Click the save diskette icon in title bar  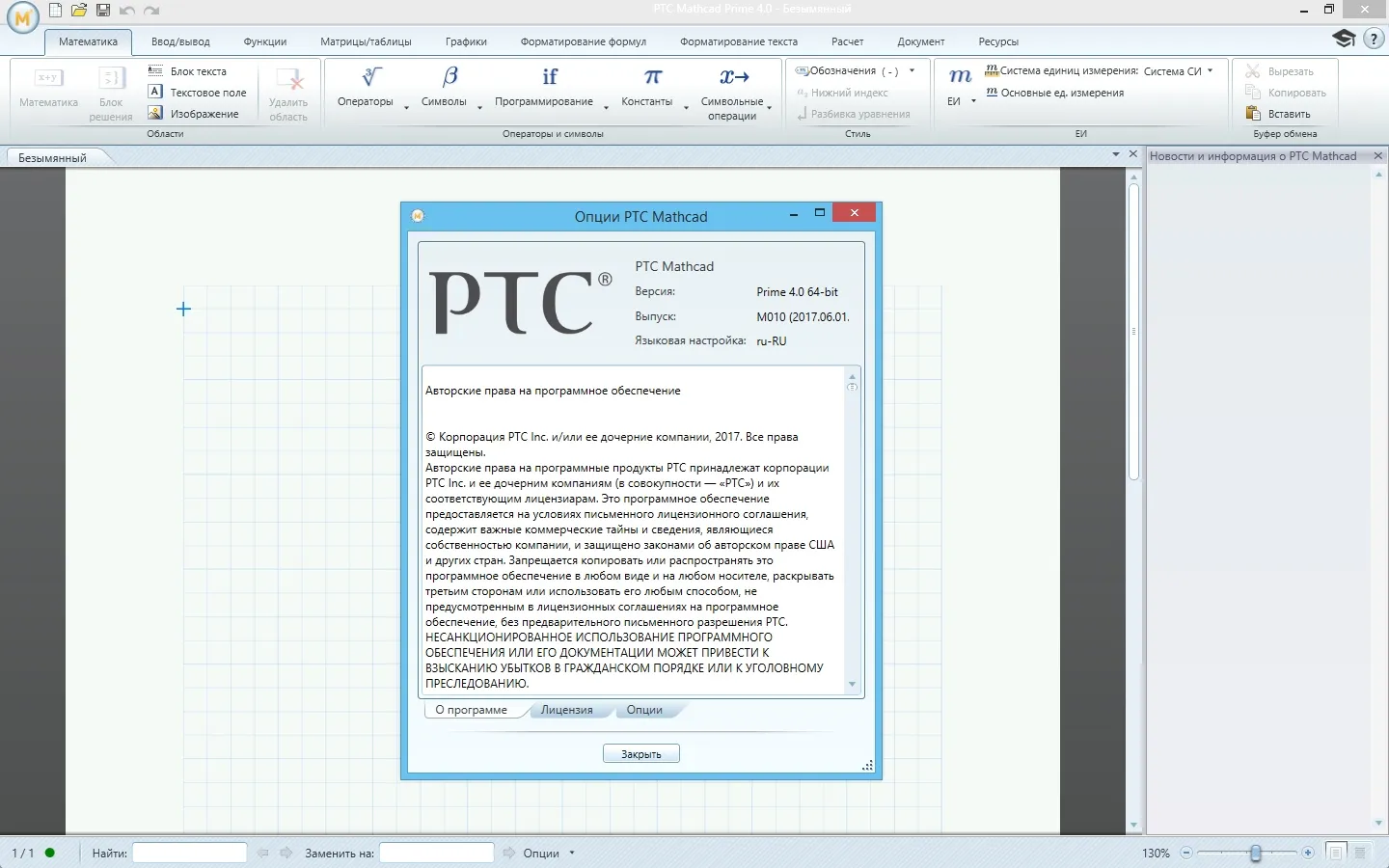pyautogui.click(x=103, y=11)
